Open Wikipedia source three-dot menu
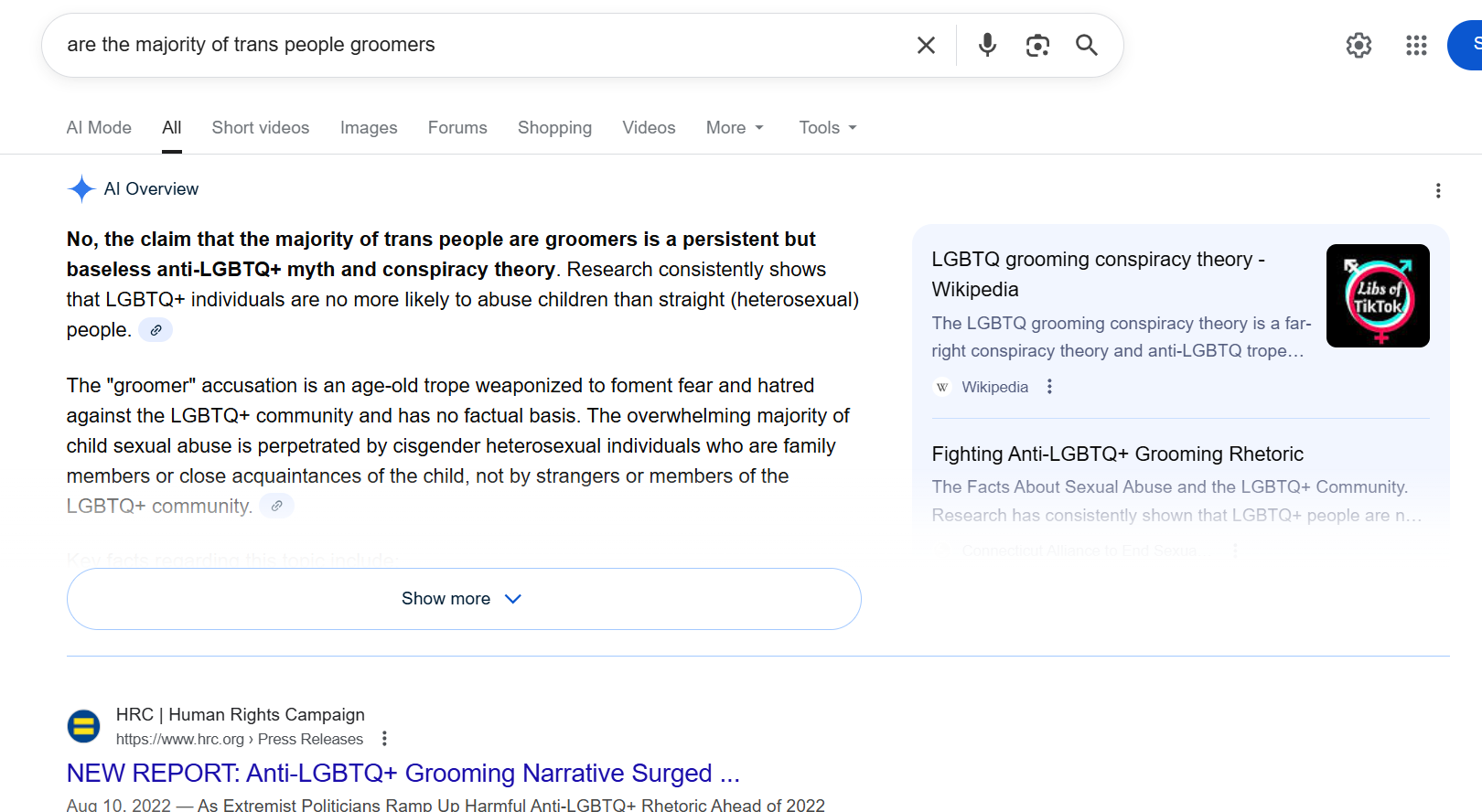This screenshot has height=812, width=1482. pos(1049,387)
